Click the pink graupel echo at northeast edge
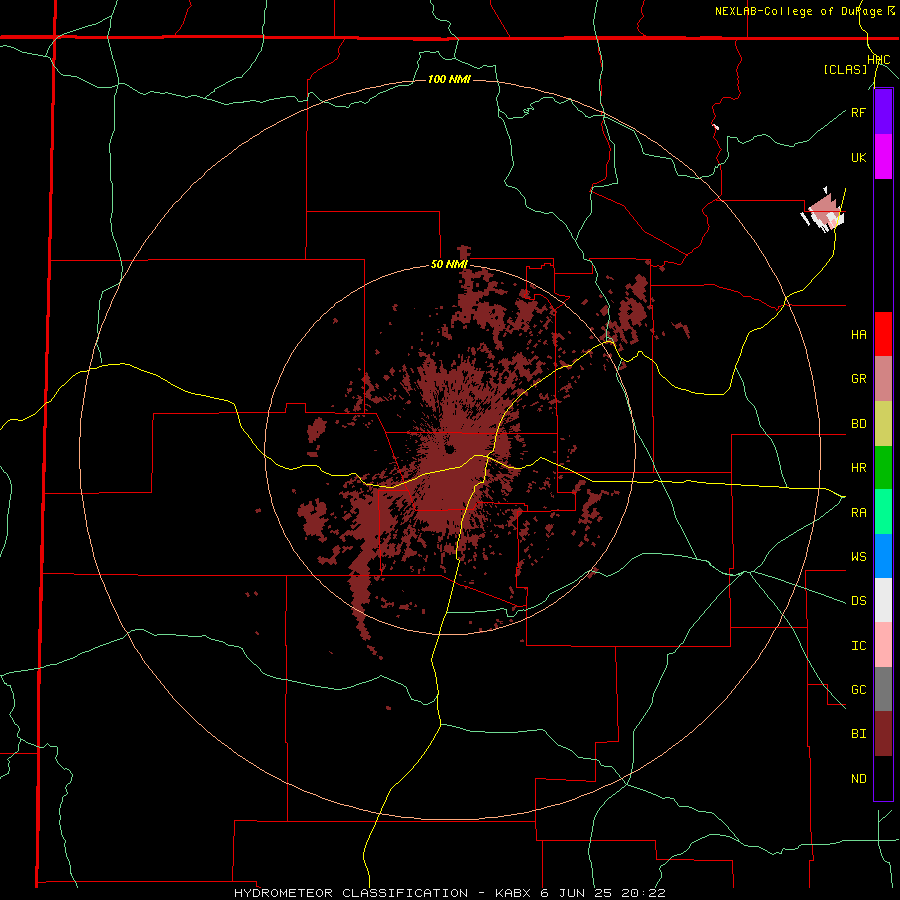The height and width of the screenshot is (900, 900). coord(825,212)
